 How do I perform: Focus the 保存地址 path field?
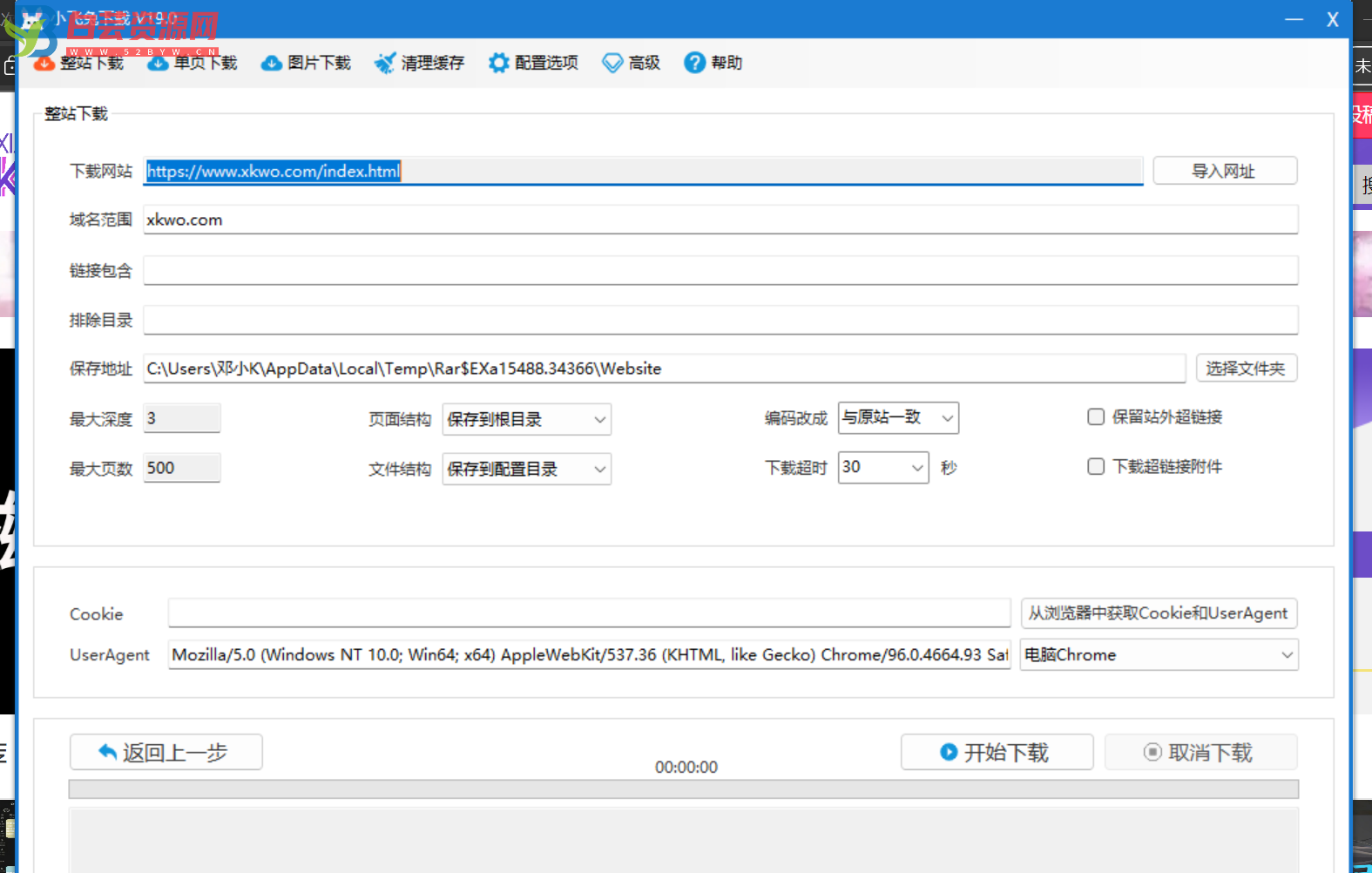click(x=665, y=369)
